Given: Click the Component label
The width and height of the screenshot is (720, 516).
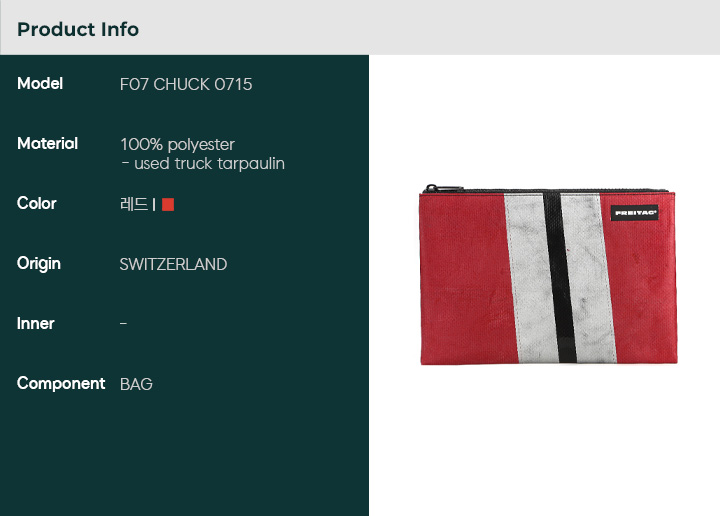Looking at the screenshot, I should (61, 384).
